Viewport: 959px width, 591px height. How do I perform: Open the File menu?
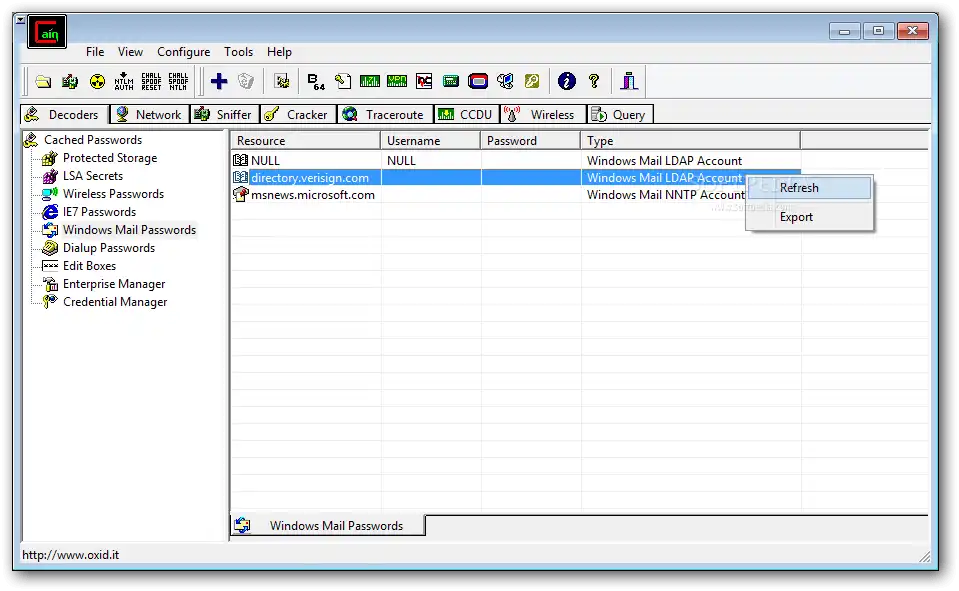tap(95, 52)
